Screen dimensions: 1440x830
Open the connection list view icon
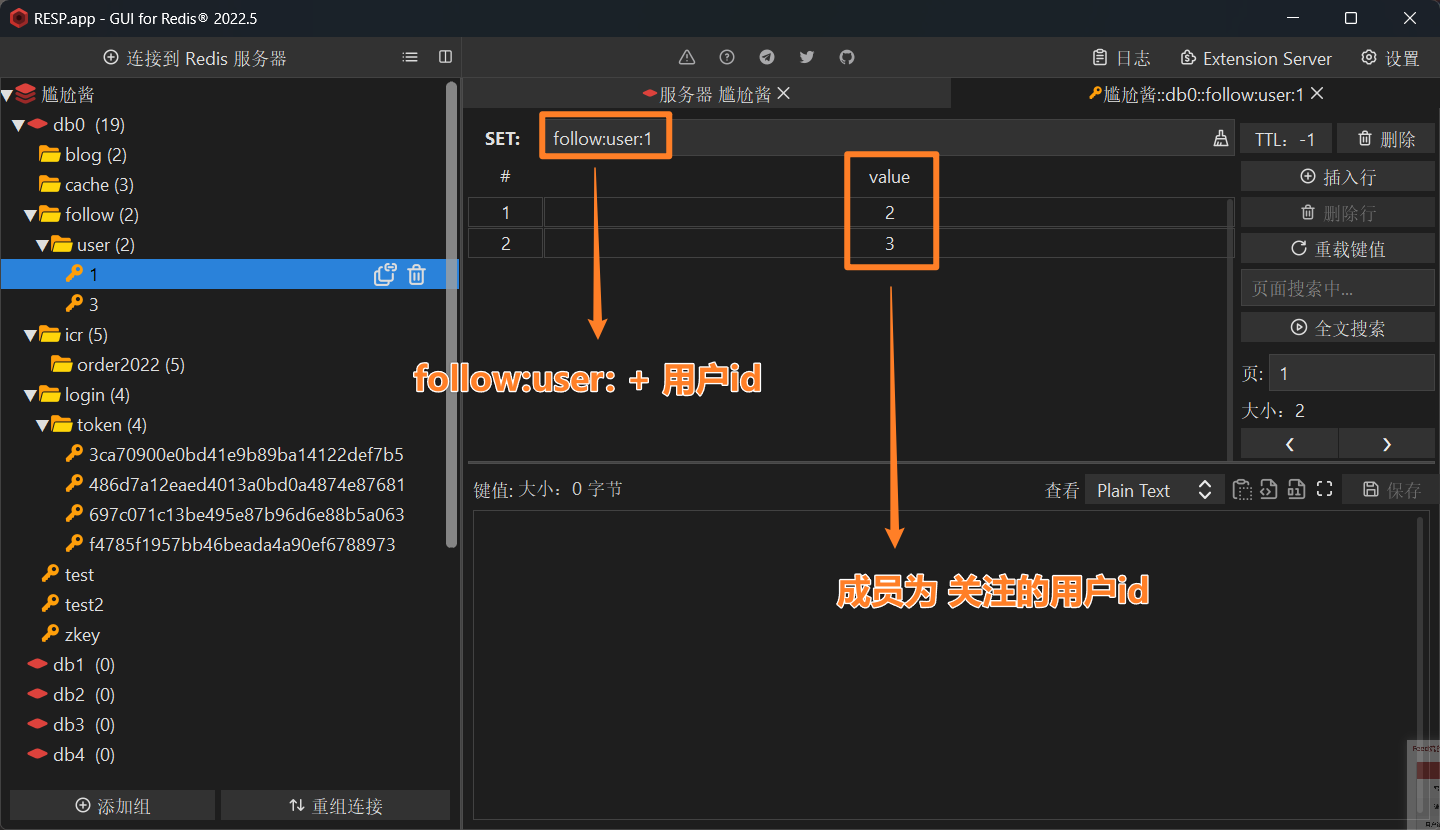[410, 57]
